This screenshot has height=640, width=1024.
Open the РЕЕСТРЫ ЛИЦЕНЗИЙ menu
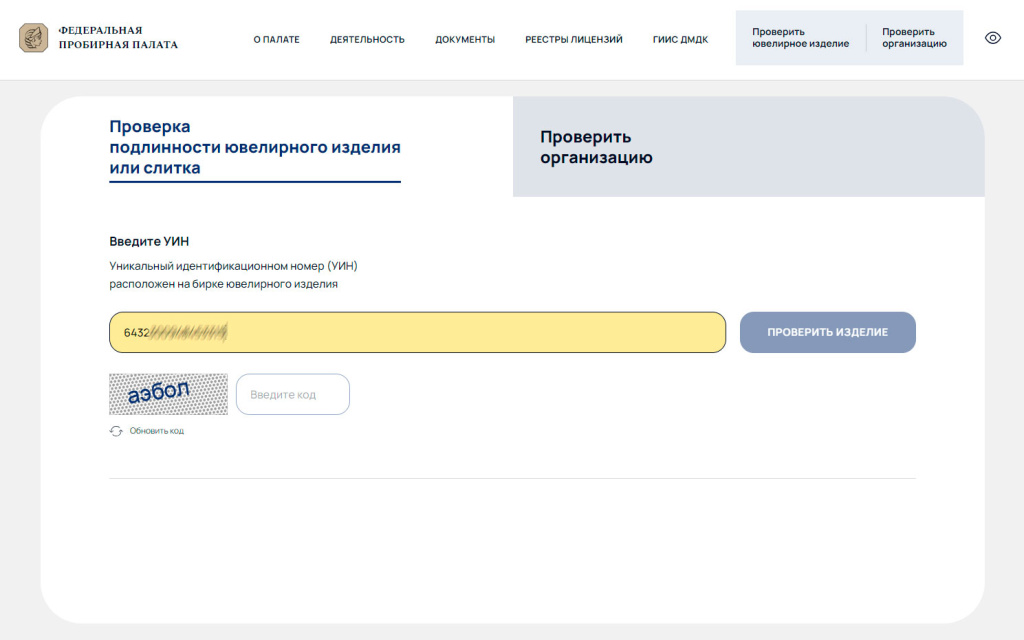tap(573, 39)
